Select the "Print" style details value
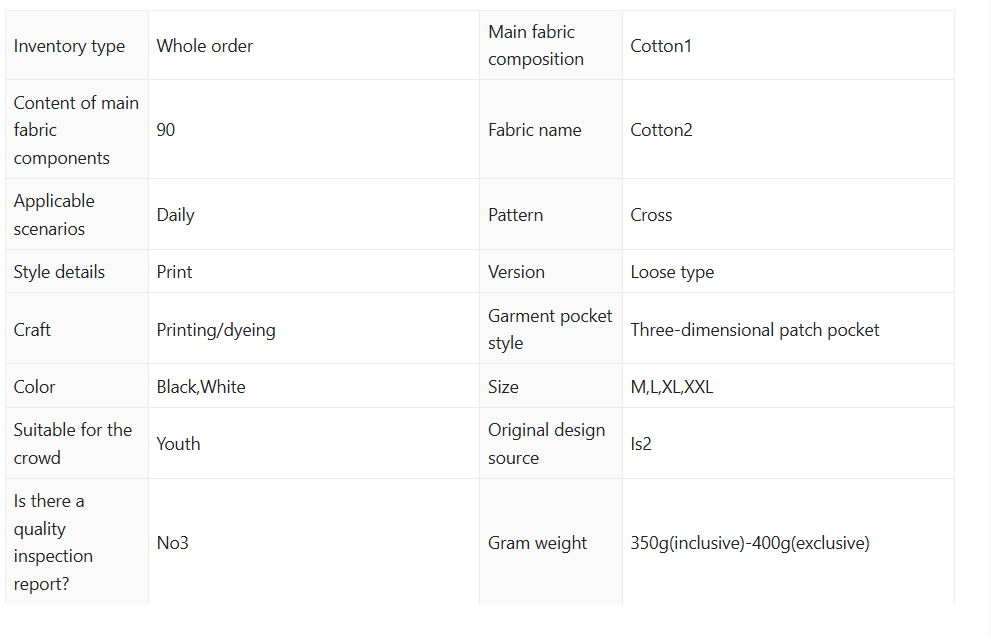The height and width of the screenshot is (640, 991). click(x=175, y=272)
